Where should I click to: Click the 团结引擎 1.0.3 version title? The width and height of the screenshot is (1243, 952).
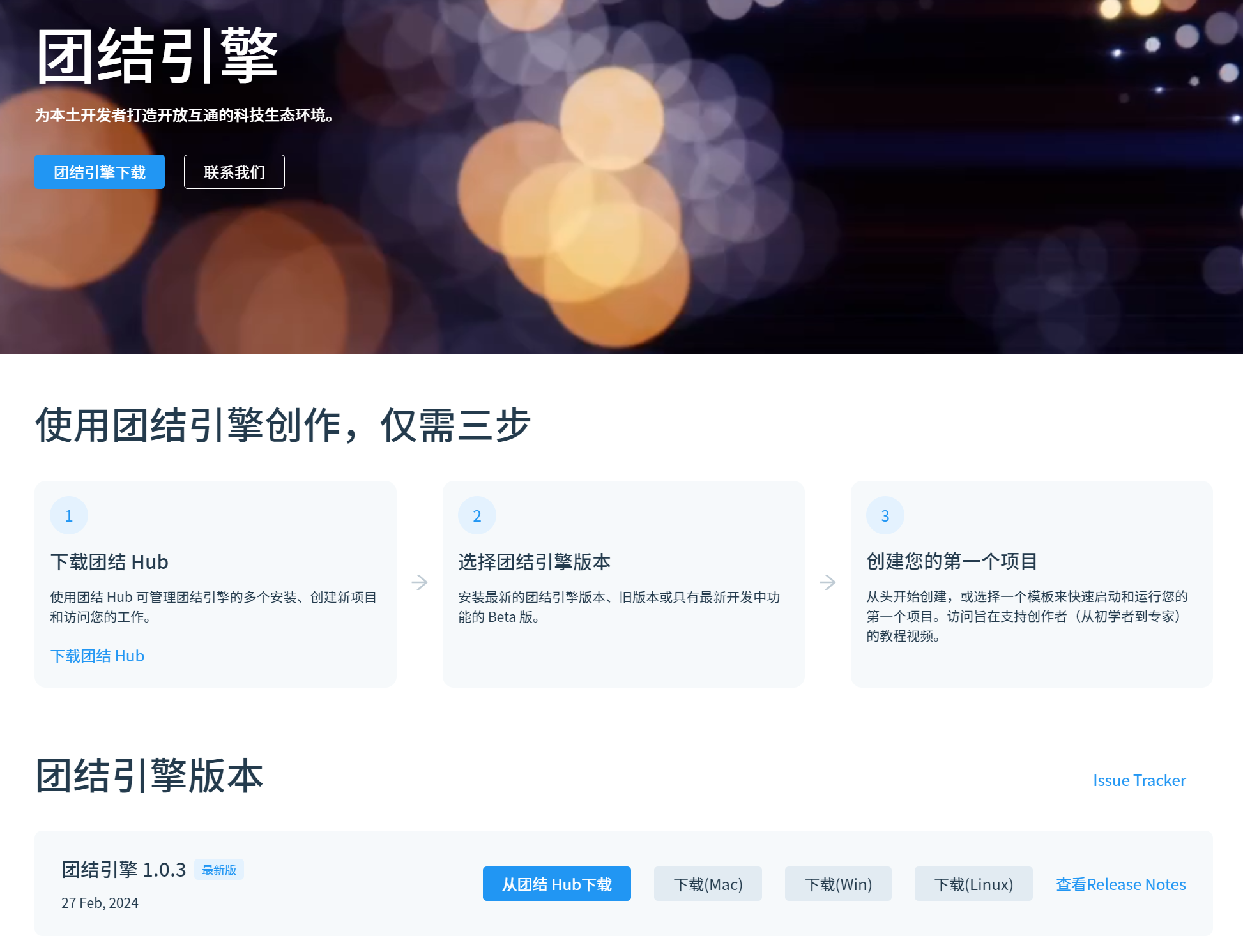[x=123, y=870]
